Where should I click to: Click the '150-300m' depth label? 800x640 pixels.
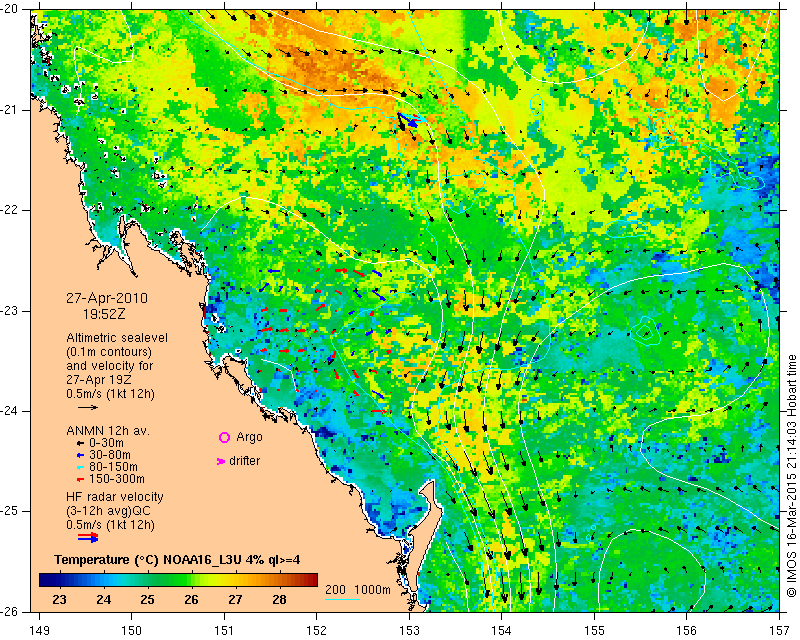click(117, 479)
